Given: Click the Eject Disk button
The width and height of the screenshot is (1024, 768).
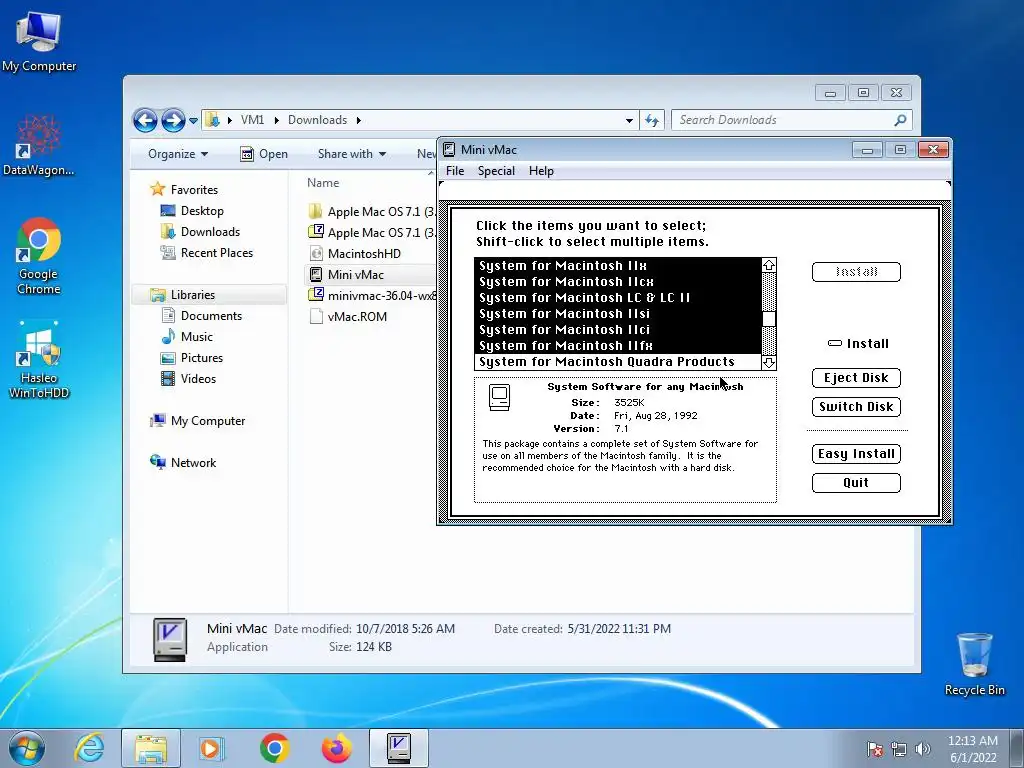Looking at the screenshot, I should pos(856,377).
